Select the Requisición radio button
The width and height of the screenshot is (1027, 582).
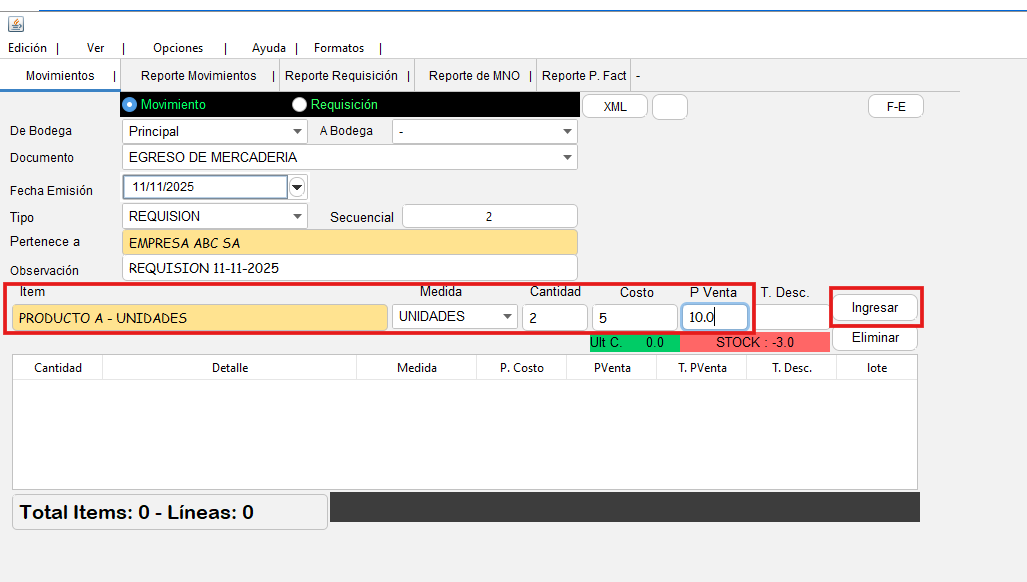[299, 105]
